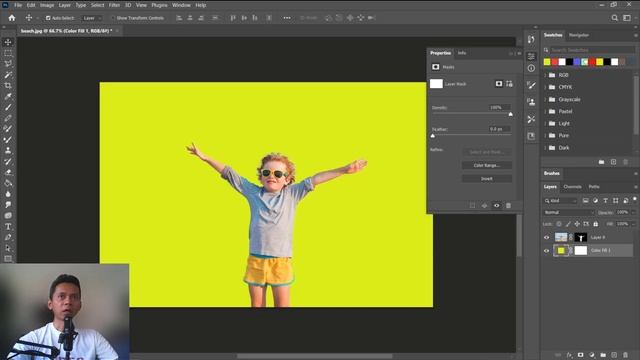Add a layer mask at Layers bottom
This screenshot has height=360, width=640.
(x=580, y=355)
